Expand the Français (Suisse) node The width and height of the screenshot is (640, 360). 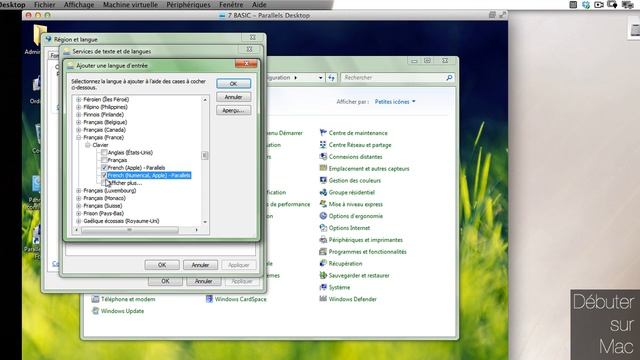click(x=78, y=206)
